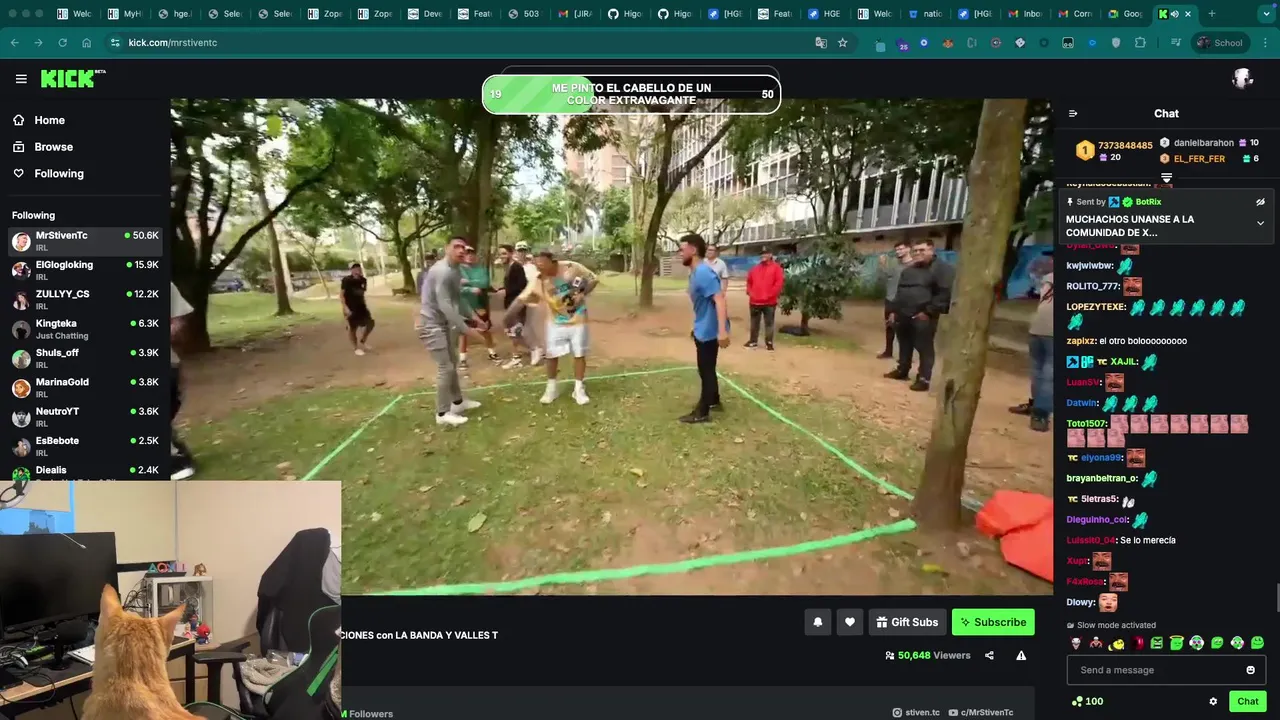Open MrStivenTc channel in Following list
Image resolution: width=1280 pixels, height=720 pixels.
(85, 241)
